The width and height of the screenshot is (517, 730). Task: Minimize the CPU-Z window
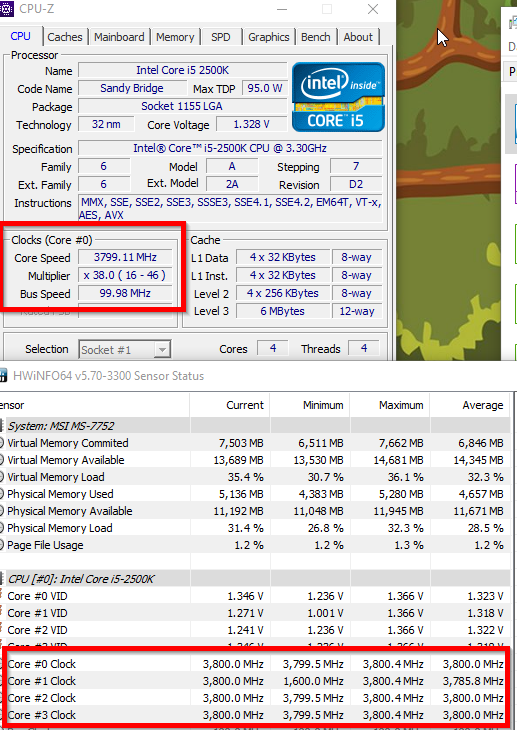(282, 9)
